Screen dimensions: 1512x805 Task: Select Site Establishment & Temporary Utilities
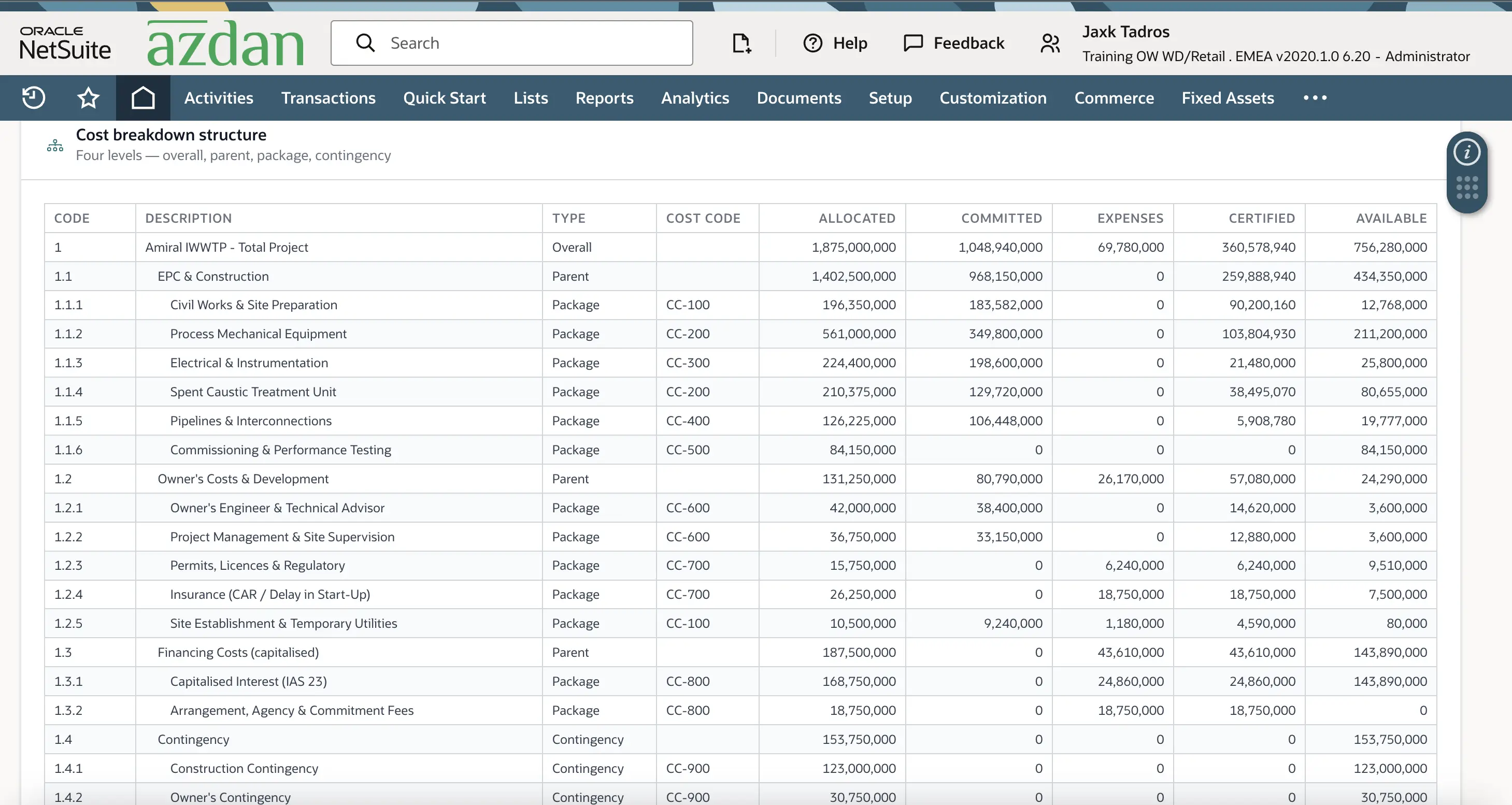point(283,624)
